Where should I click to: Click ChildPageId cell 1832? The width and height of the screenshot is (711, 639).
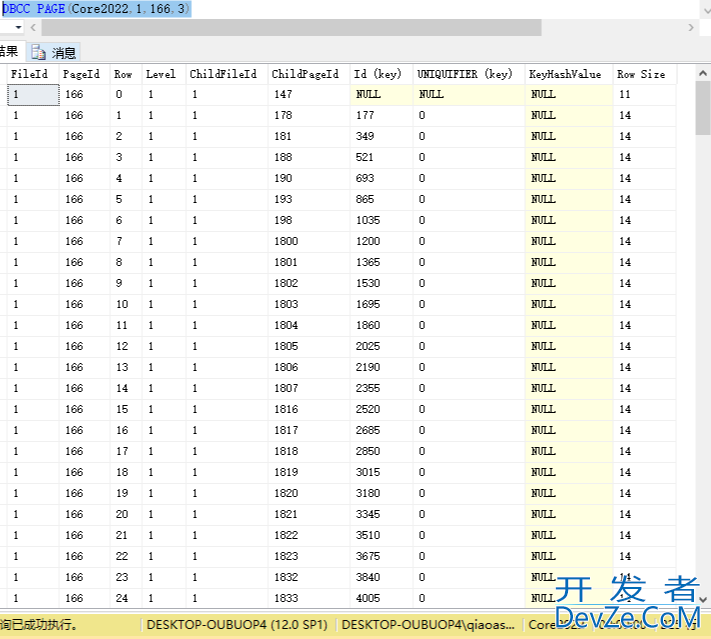pyautogui.click(x=309, y=577)
